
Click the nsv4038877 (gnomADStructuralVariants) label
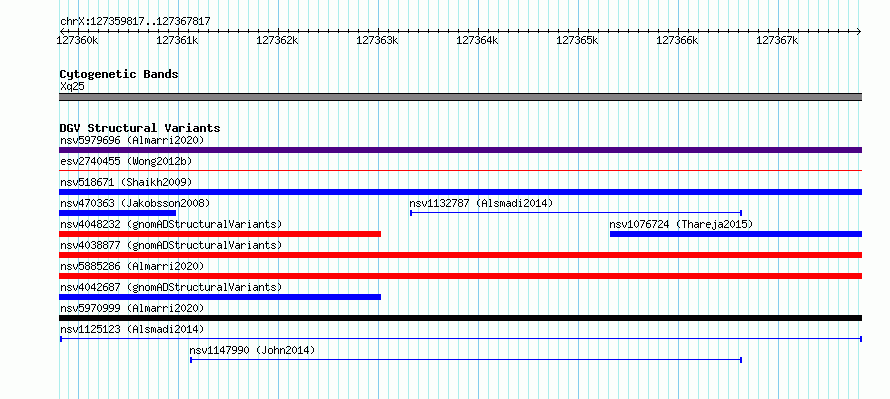click(171, 245)
